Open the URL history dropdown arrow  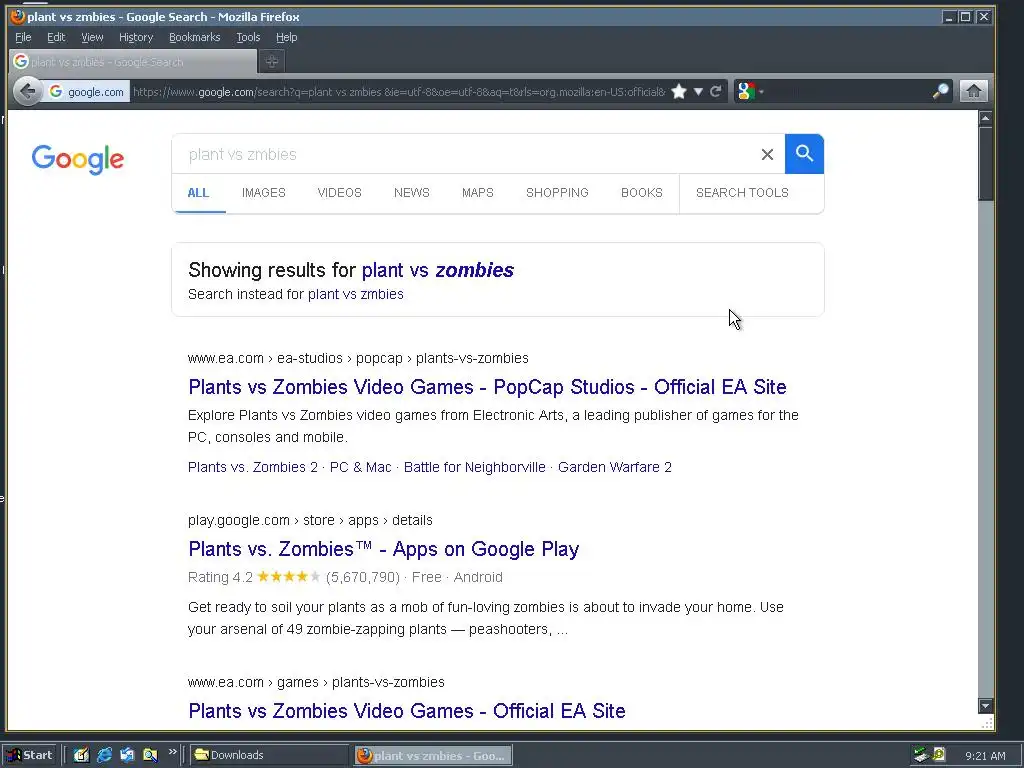click(698, 91)
